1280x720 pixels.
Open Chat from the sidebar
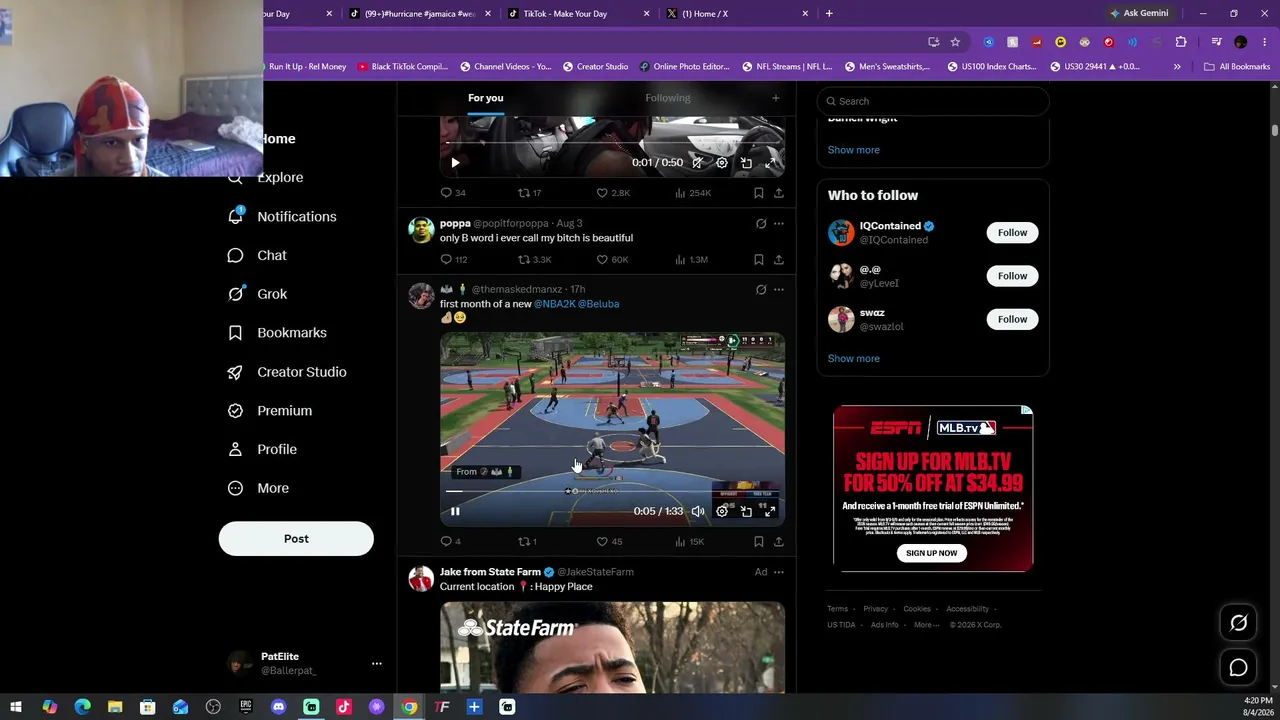(258, 255)
